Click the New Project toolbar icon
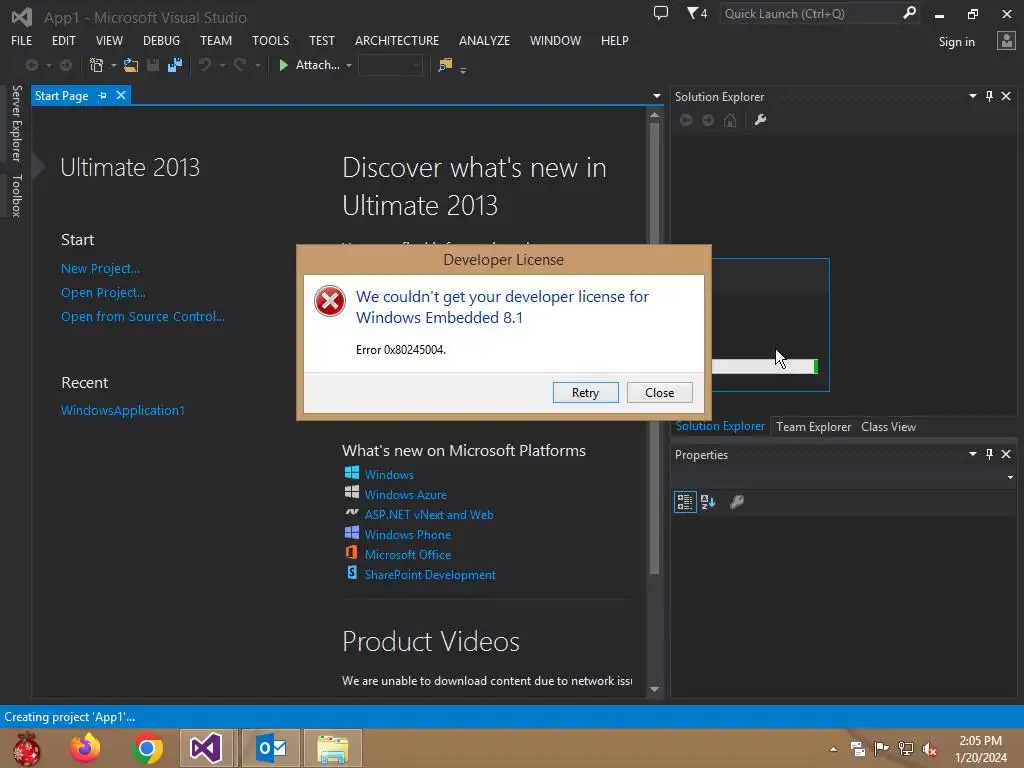The image size is (1024, 768). coord(97,65)
